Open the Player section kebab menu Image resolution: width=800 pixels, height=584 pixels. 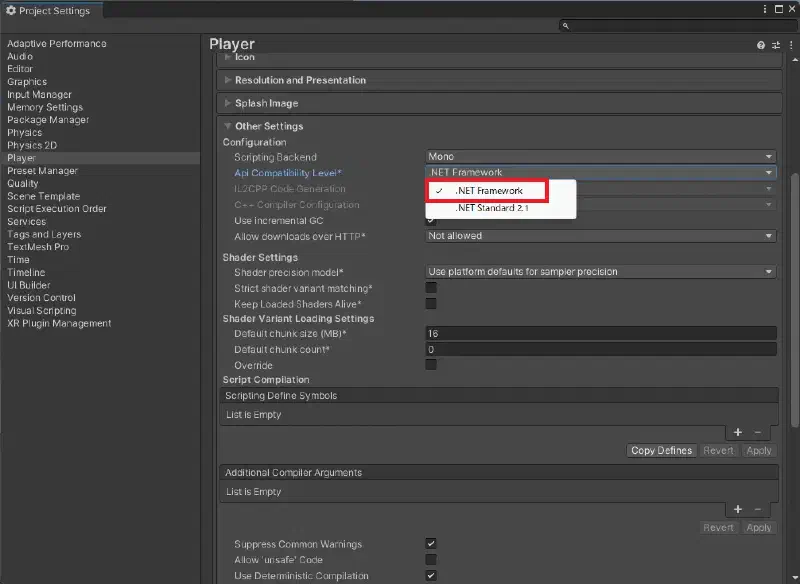(x=791, y=45)
